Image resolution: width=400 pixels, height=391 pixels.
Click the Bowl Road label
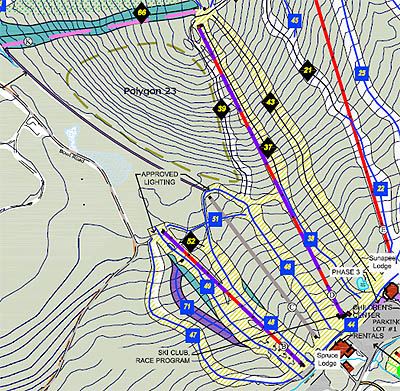(73, 157)
